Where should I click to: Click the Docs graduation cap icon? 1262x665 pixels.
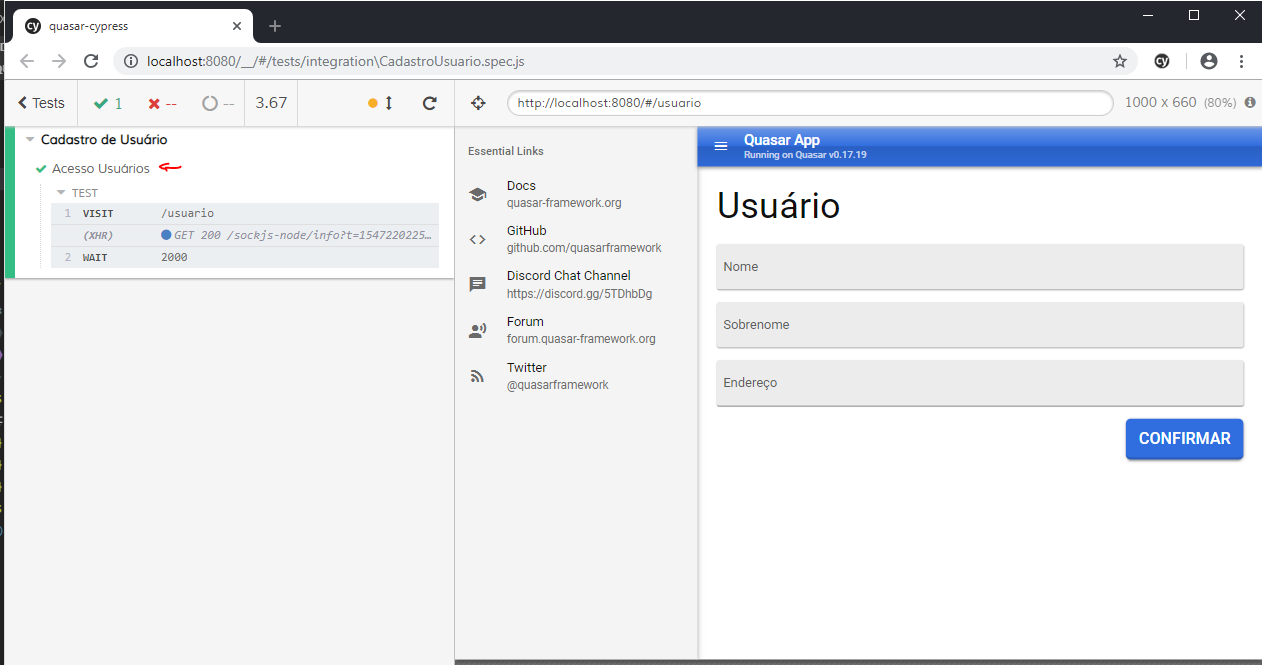click(478, 195)
